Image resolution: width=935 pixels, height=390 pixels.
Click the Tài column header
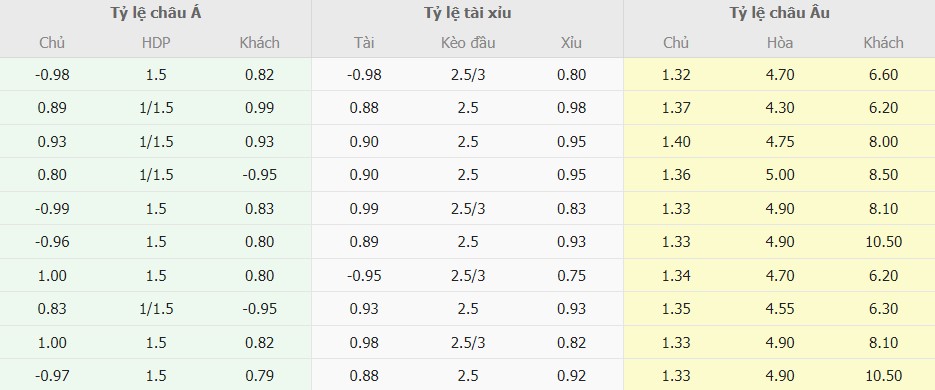tap(364, 43)
